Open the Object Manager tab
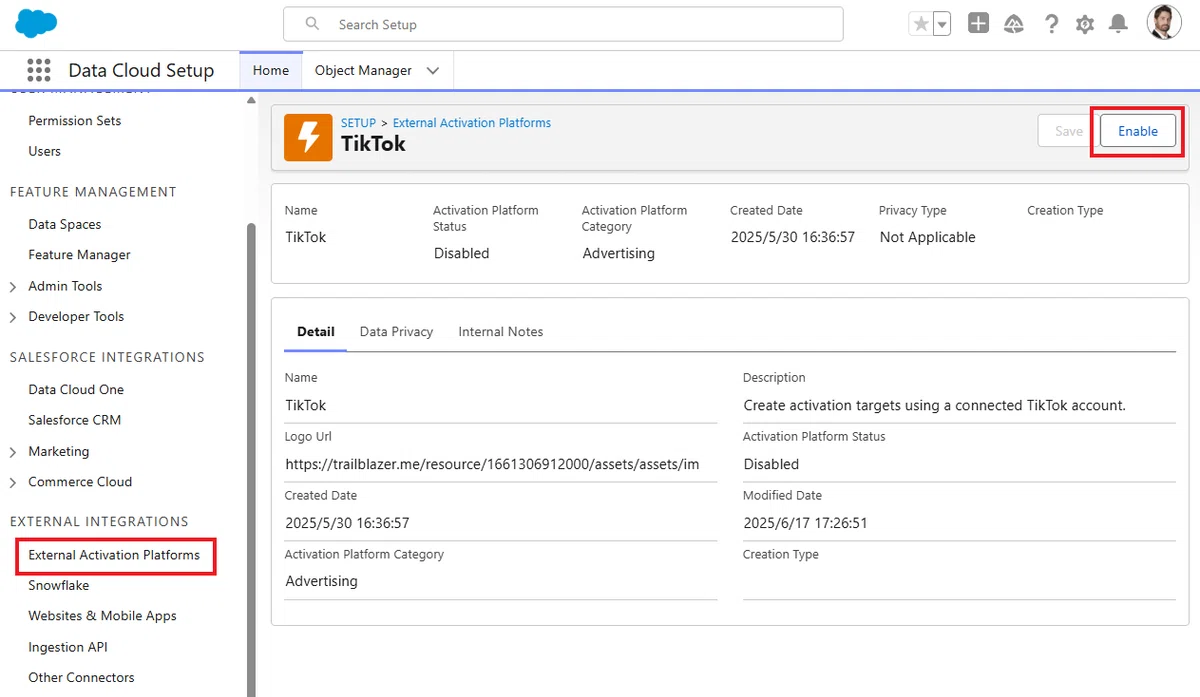The image size is (1200, 697). pos(363,70)
